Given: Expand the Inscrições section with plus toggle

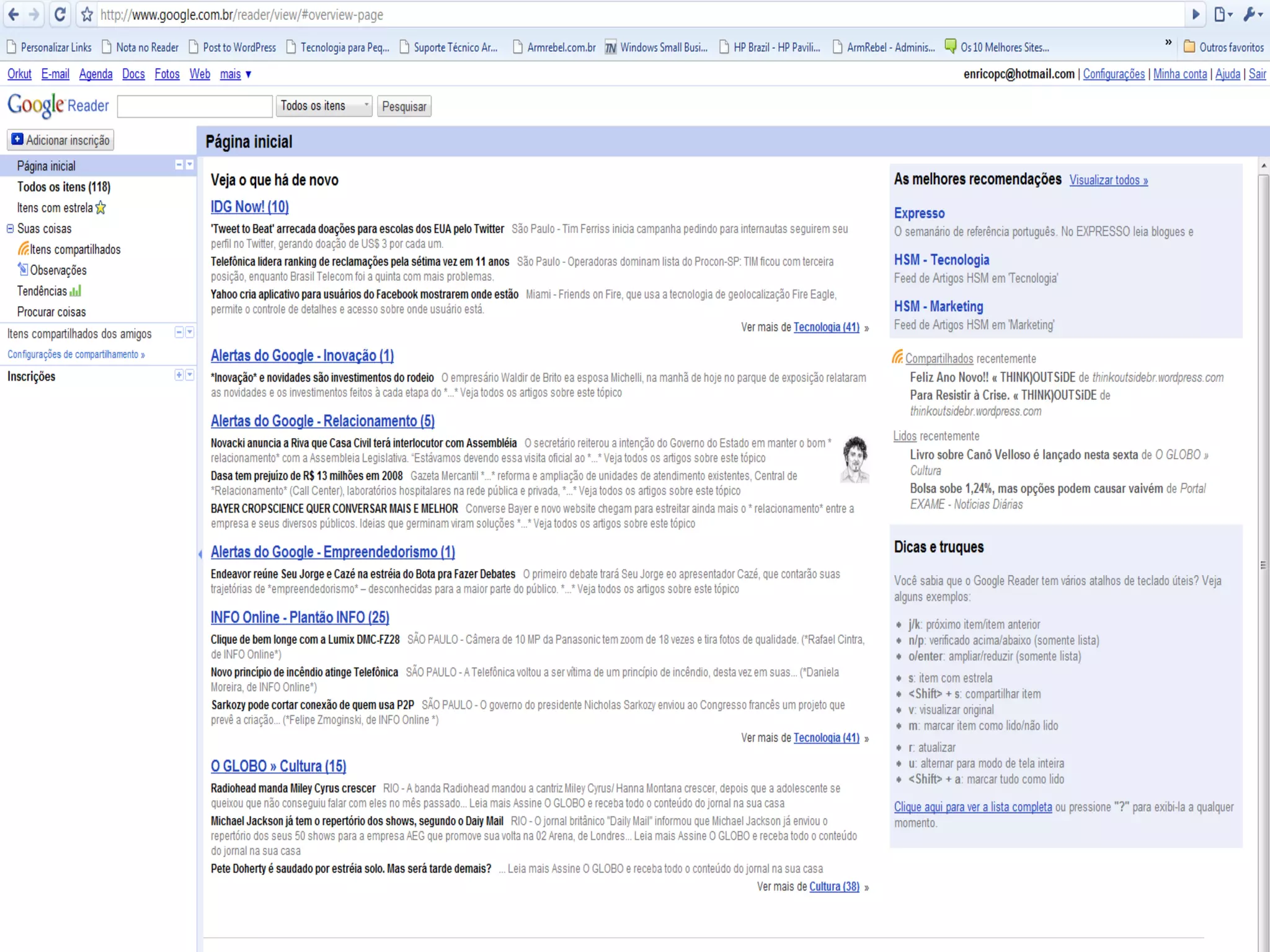Looking at the screenshot, I should tap(179, 375).
